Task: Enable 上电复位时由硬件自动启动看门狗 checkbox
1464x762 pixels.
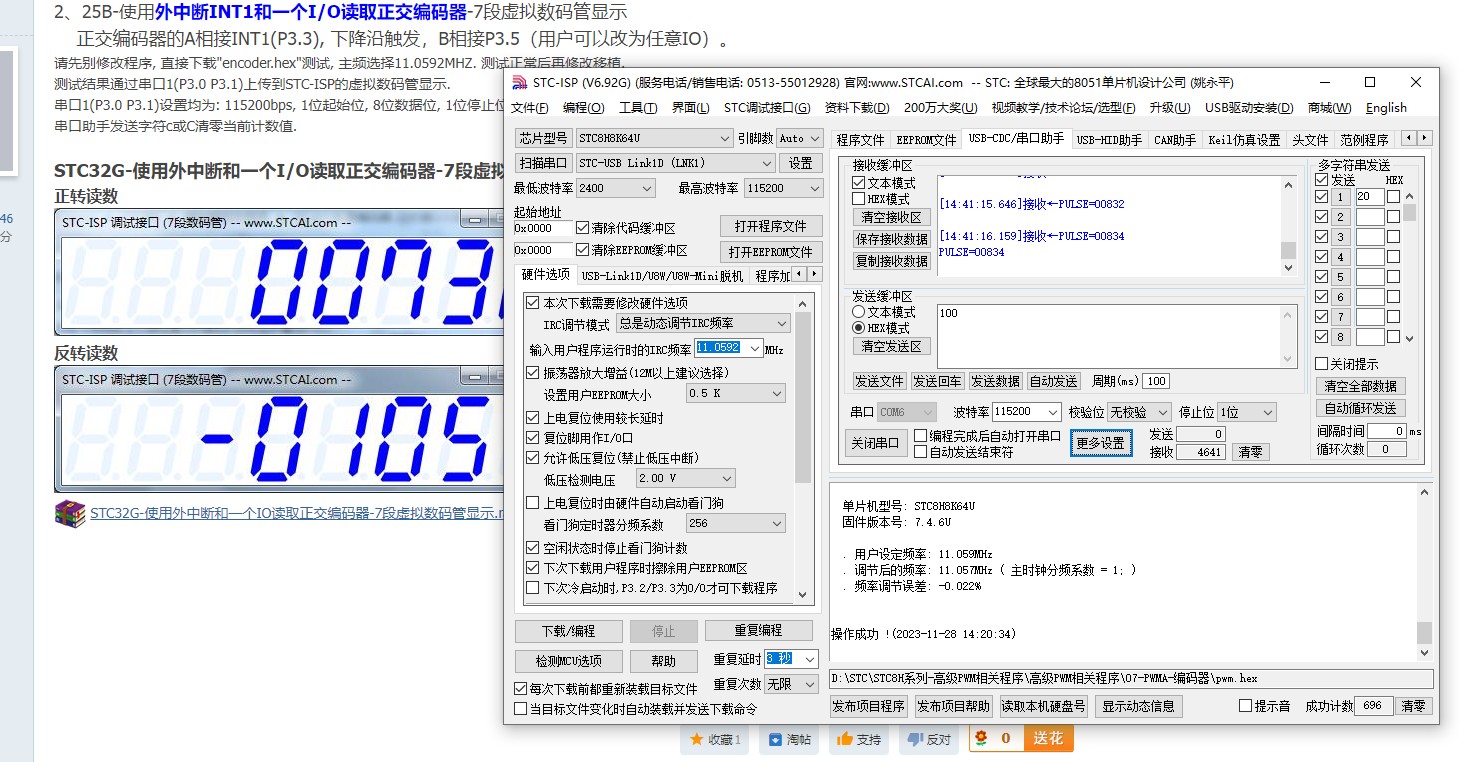Action: (x=532, y=502)
